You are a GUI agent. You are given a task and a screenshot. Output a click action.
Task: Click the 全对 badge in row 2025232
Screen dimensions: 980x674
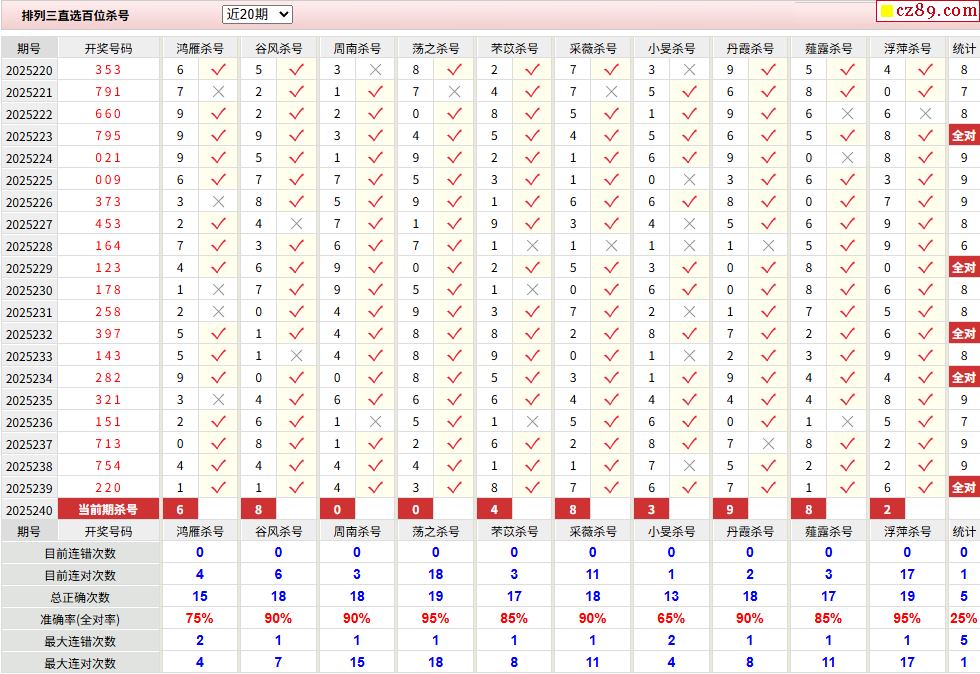coord(963,334)
